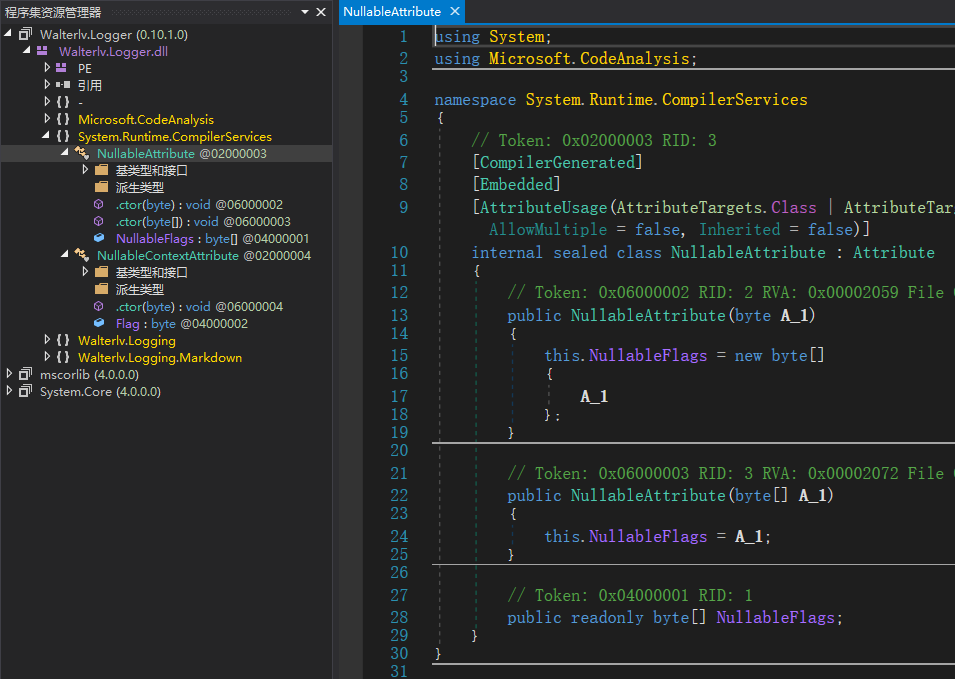Click the Walterlv.Logger assembly icon
The image size is (955, 679).
coord(26,34)
